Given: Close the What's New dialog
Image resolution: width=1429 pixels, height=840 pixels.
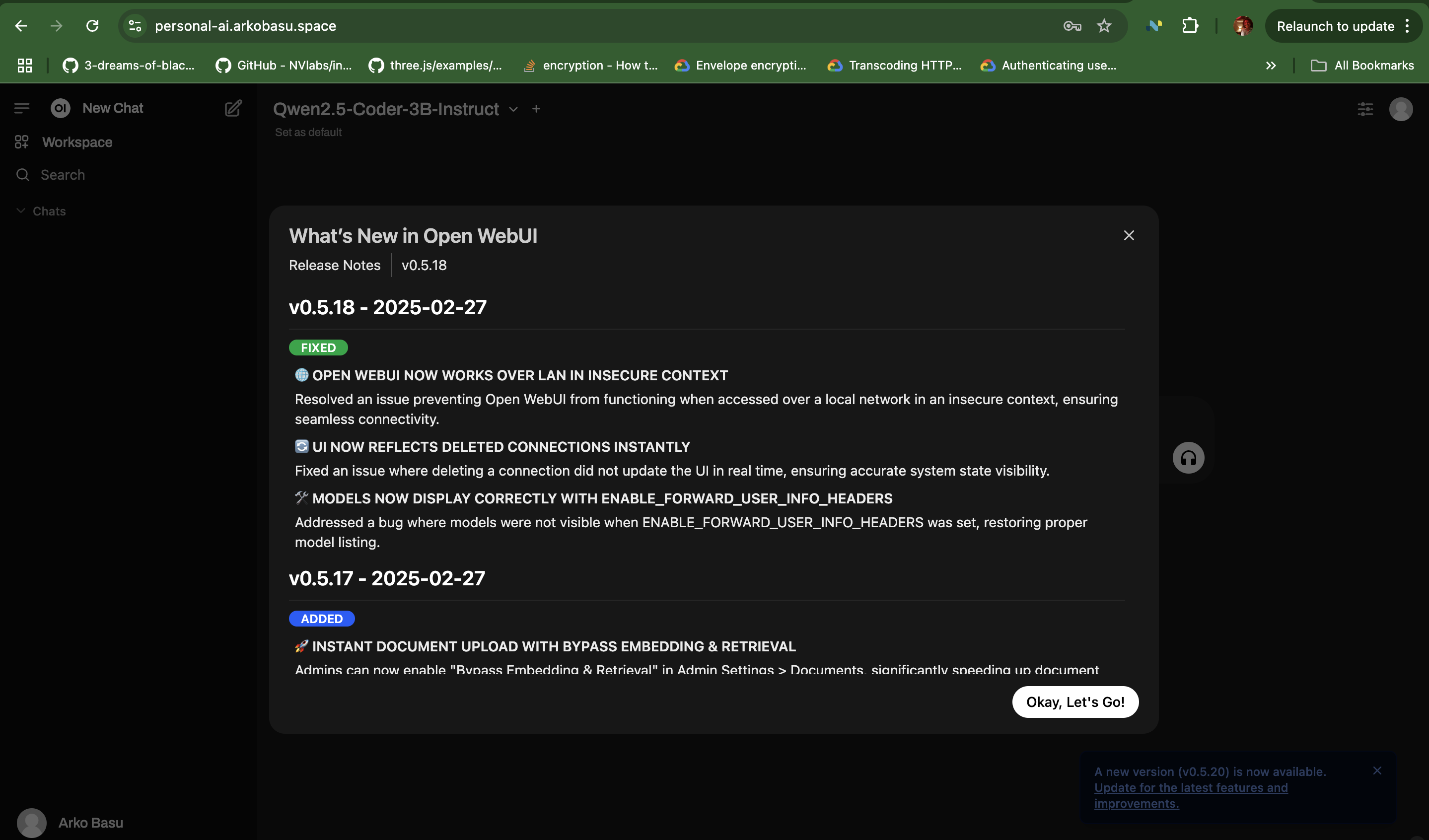Looking at the screenshot, I should pyautogui.click(x=1129, y=235).
